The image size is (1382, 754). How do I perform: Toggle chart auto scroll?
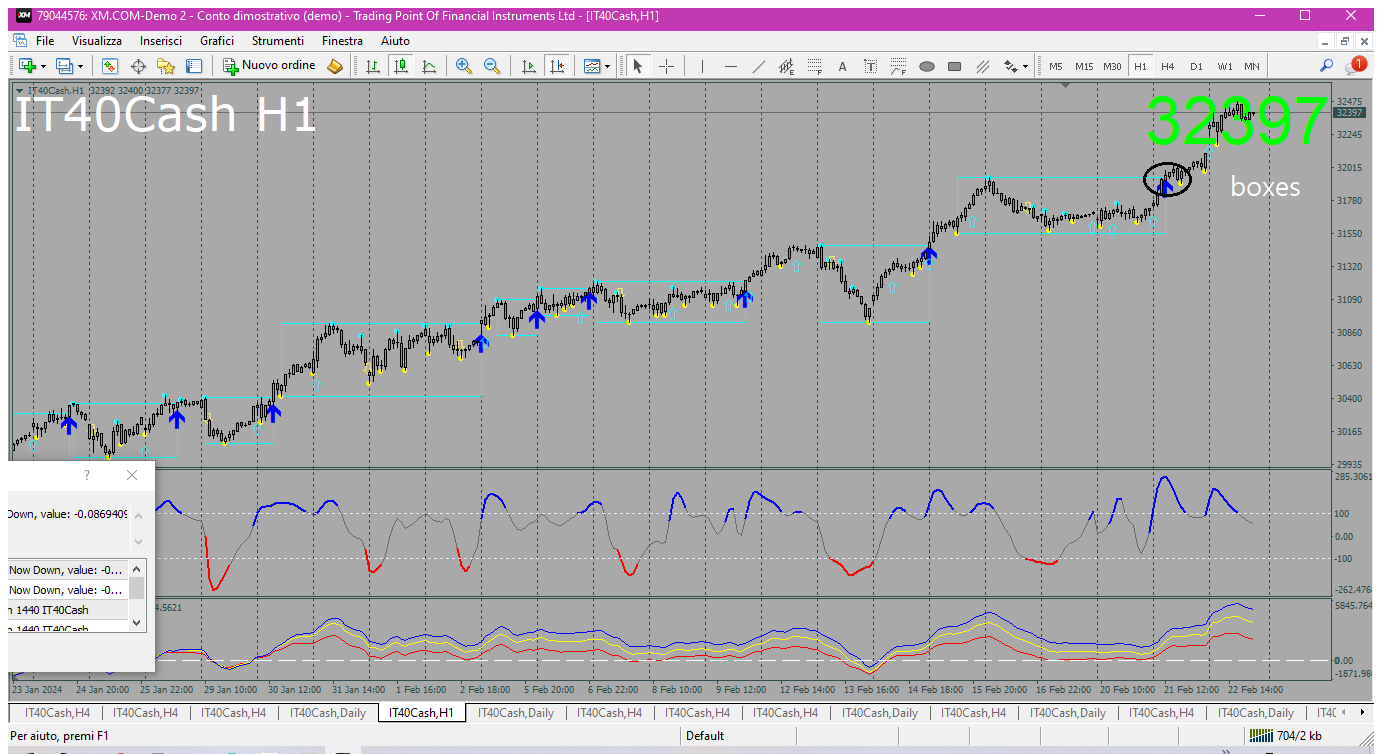528,66
